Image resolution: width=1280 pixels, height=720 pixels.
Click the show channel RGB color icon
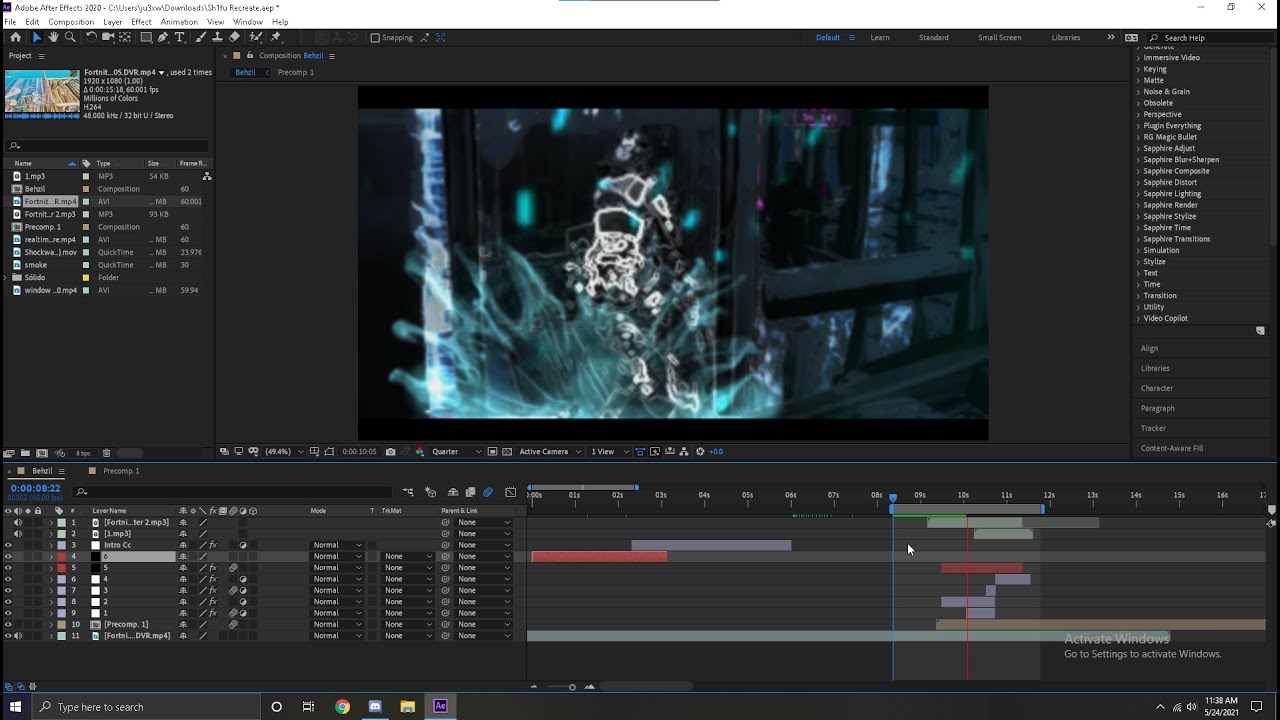coord(420,452)
